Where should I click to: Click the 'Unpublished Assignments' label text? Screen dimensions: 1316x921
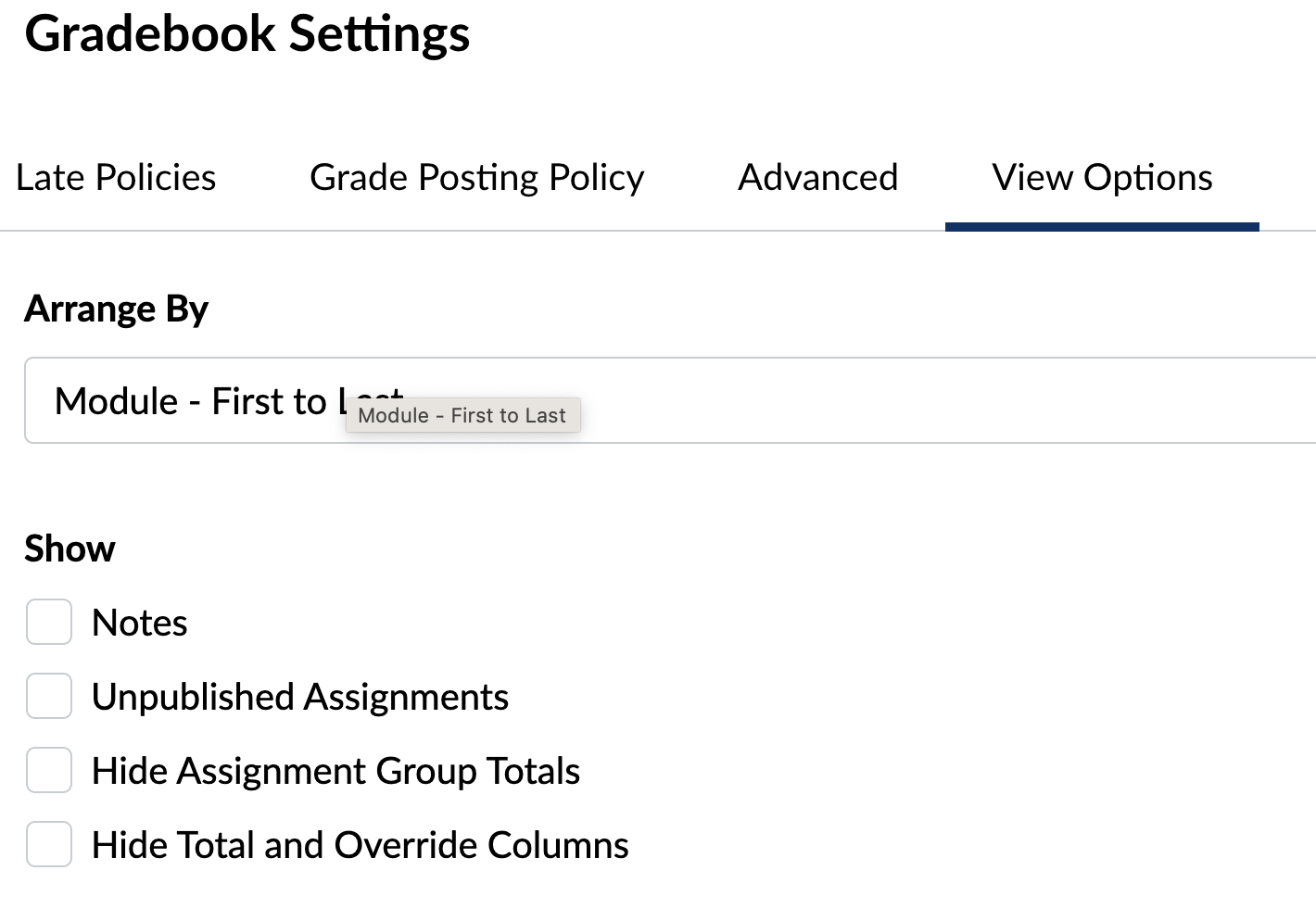(x=300, y=697)
